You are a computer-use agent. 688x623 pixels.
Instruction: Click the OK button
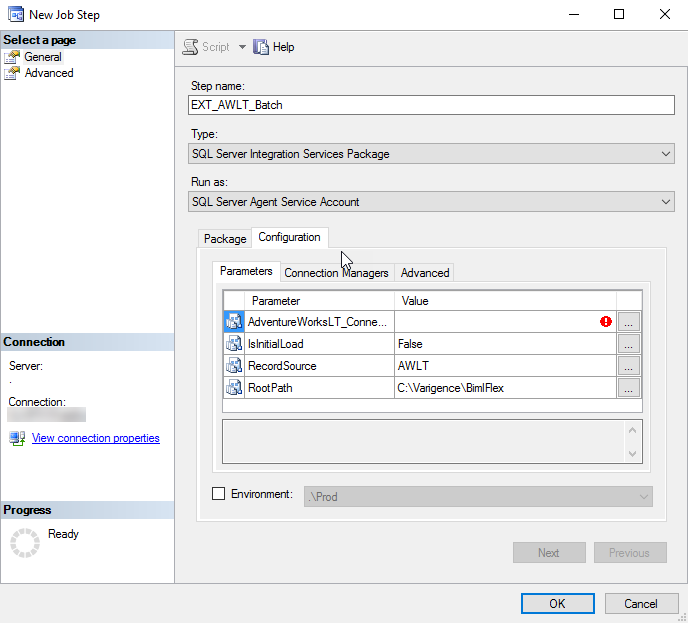tap(558, 604)
